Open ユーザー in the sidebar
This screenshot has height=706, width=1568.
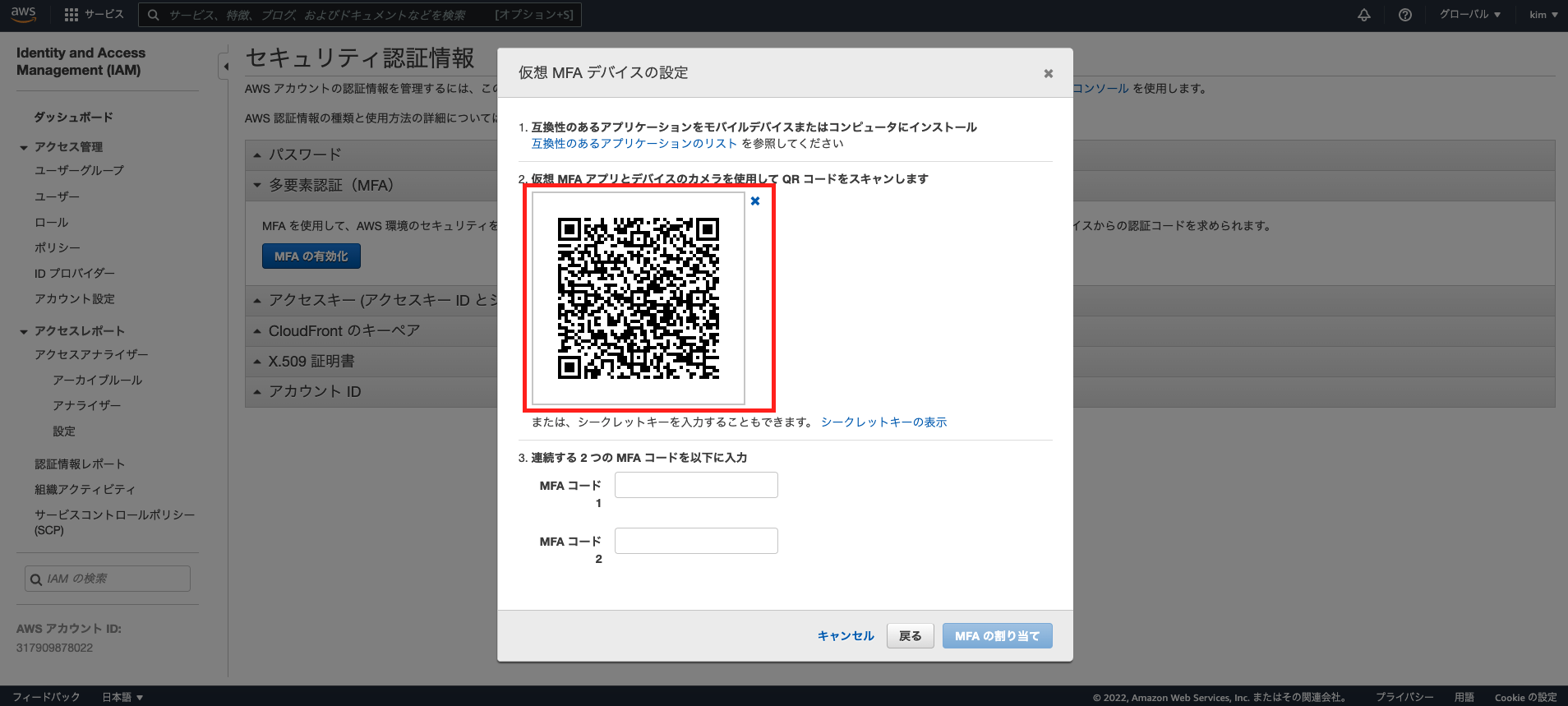[x=57, y=196]
